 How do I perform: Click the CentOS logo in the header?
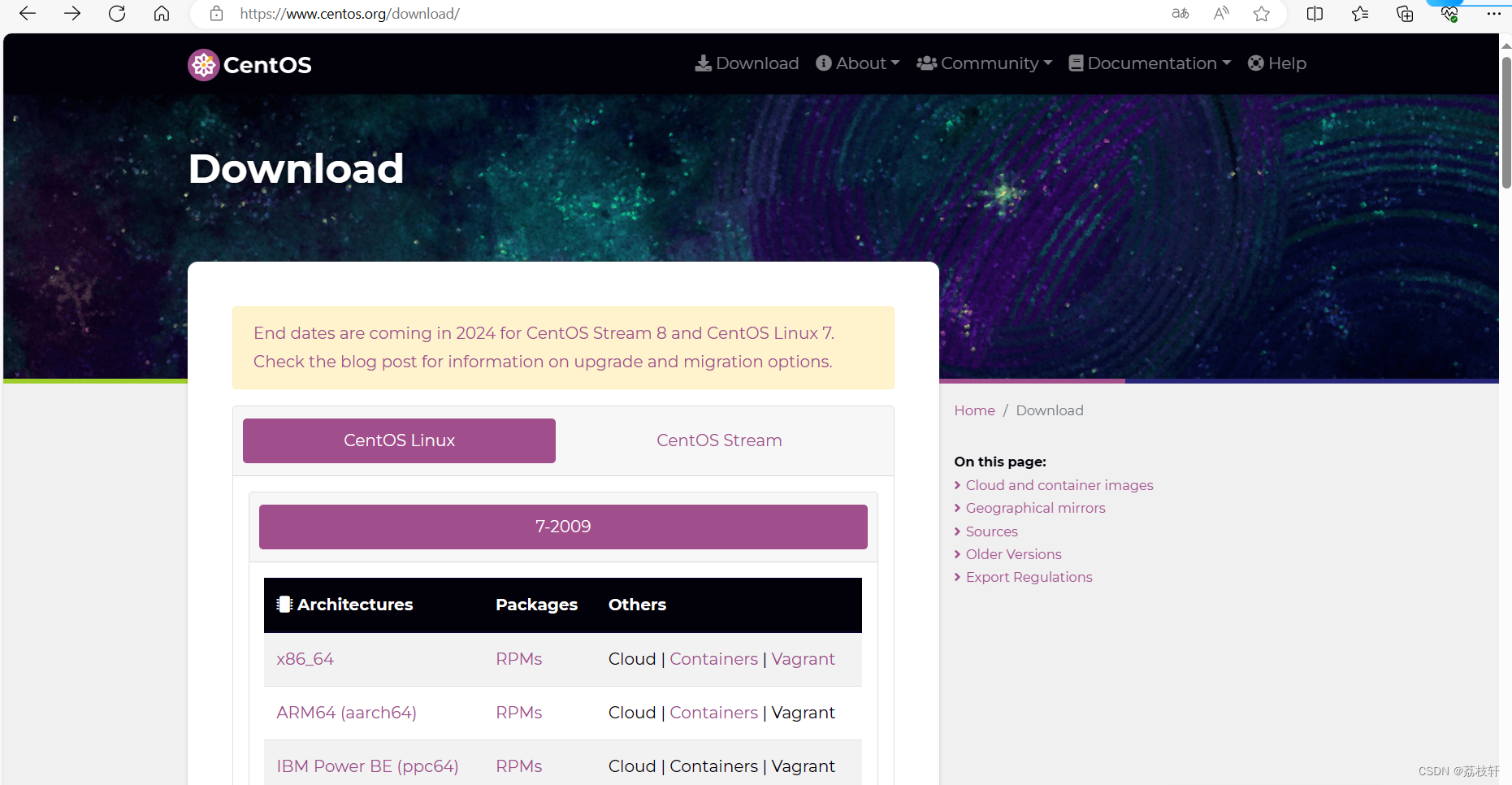pos(249,65)
